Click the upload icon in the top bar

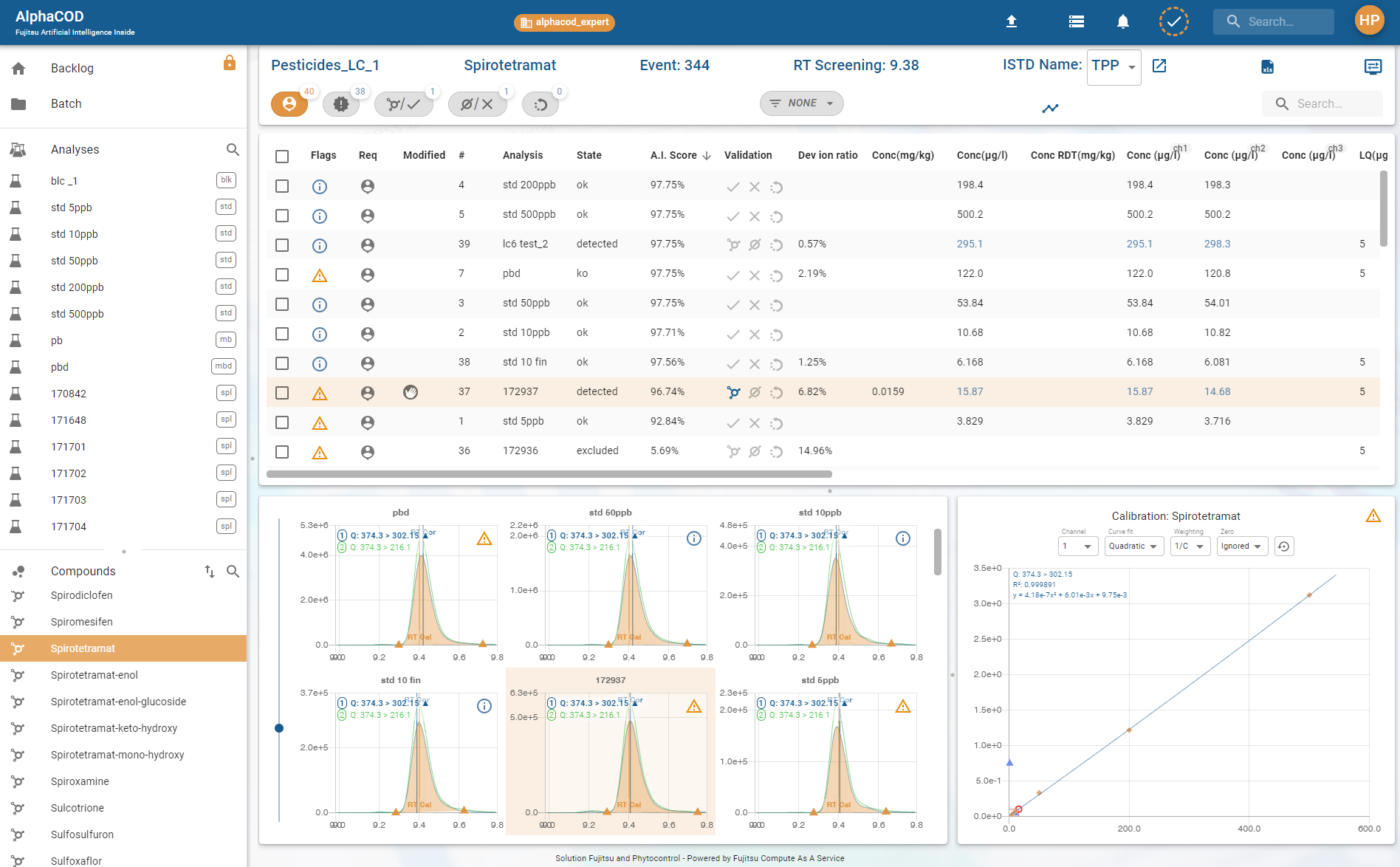[1012, 21]
